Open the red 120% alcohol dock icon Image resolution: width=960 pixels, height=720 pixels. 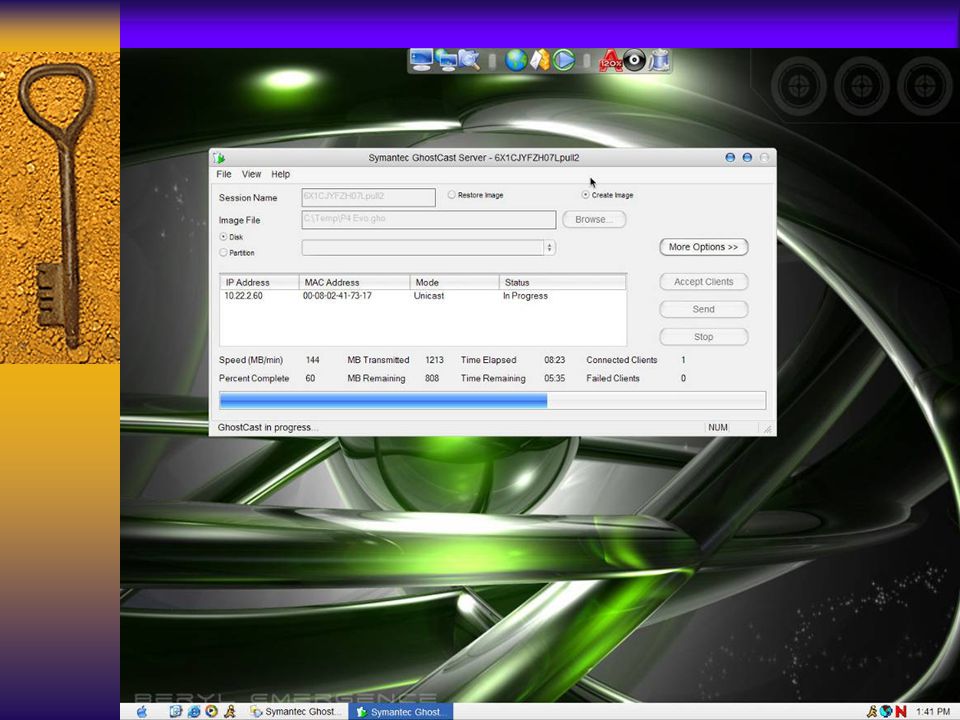[x=610, y=61]
